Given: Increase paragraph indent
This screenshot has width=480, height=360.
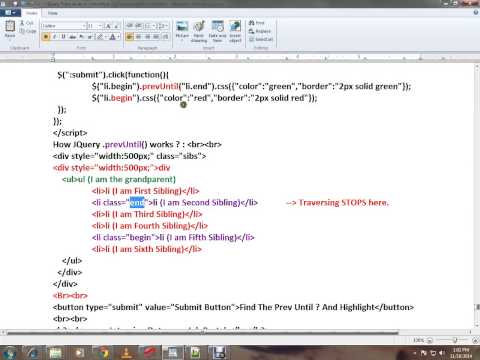Looking at the screenshot, I should coord(138,26).
